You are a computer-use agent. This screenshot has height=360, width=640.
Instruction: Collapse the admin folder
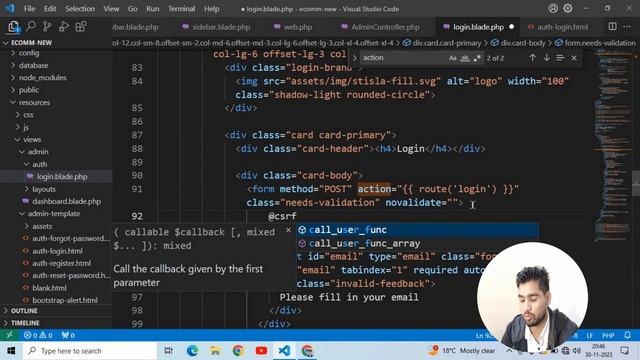click(56, 151)
